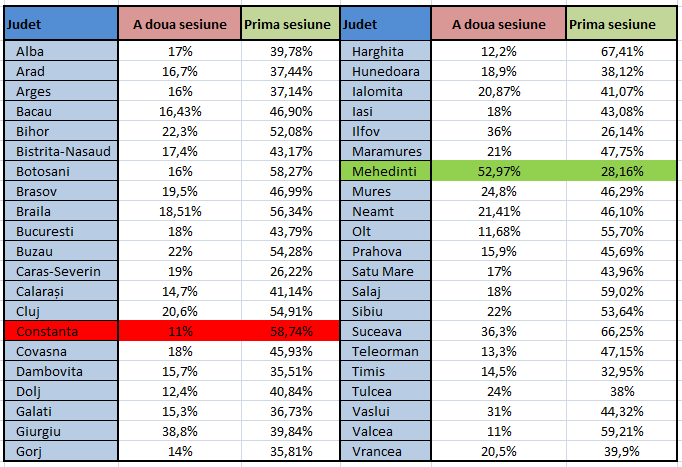
Task: Select the Bistrita-Nasaud row label
Action: click(60, 151)
